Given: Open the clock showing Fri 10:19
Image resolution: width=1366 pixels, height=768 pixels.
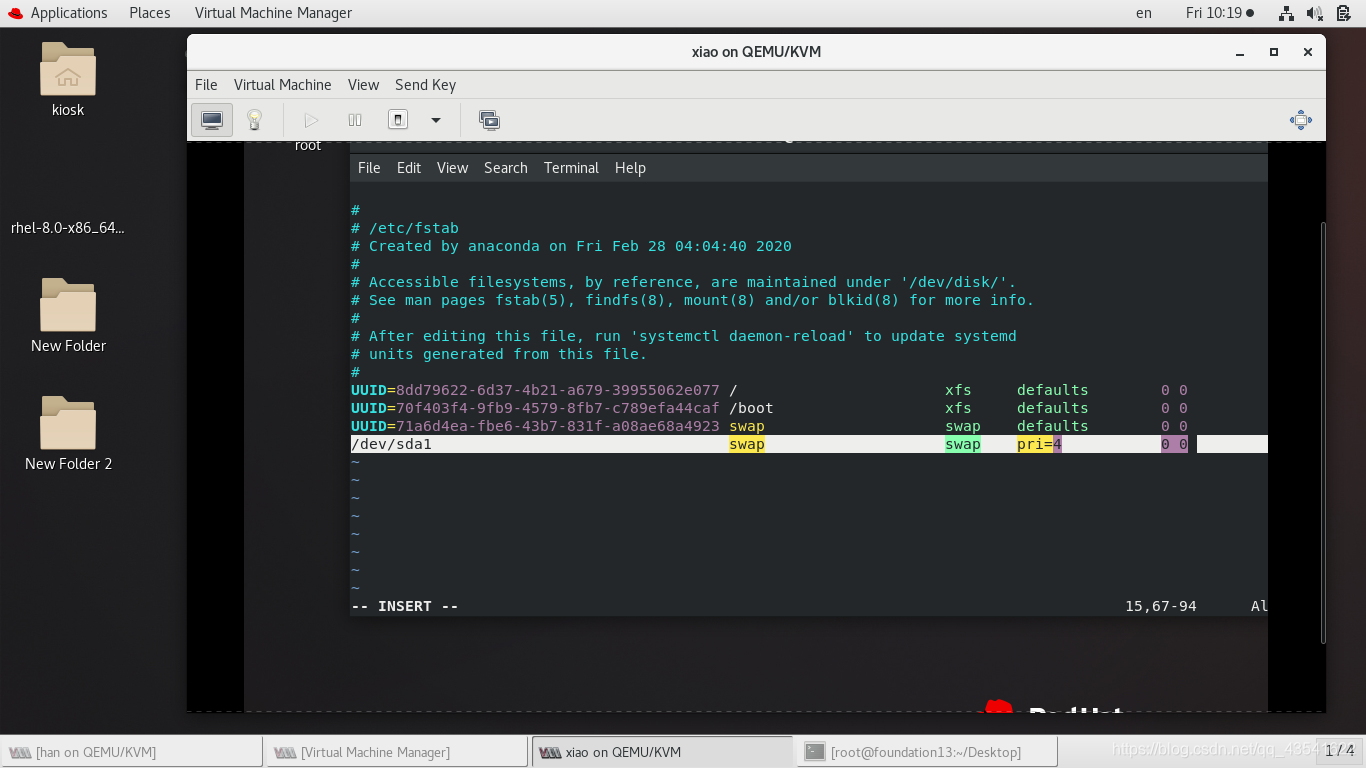Looking at the screenshot, I should [x=1219, y=13].
